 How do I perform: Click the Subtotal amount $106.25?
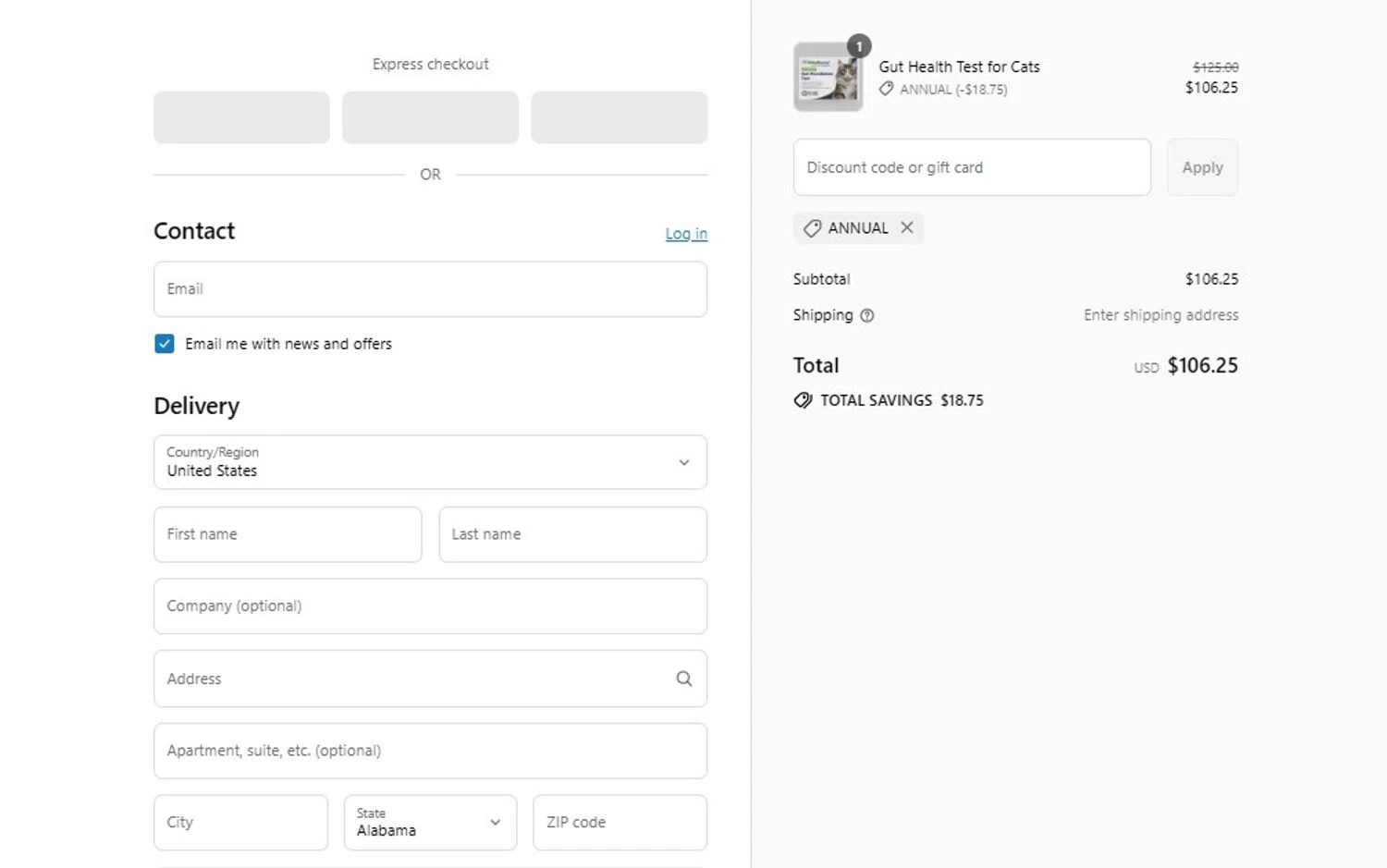tap(1211, 279)
